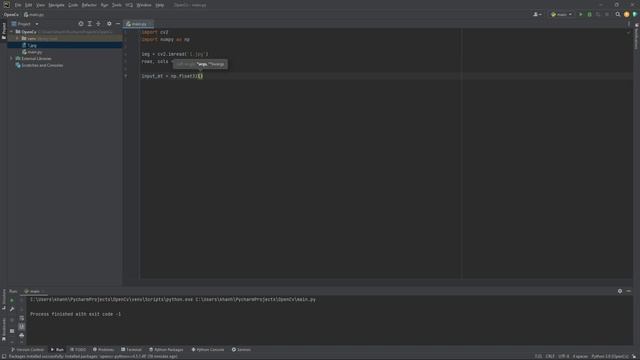Toggle the Project tool window side tab
This screenshot has width=640, height=360.
click(4, 31)
